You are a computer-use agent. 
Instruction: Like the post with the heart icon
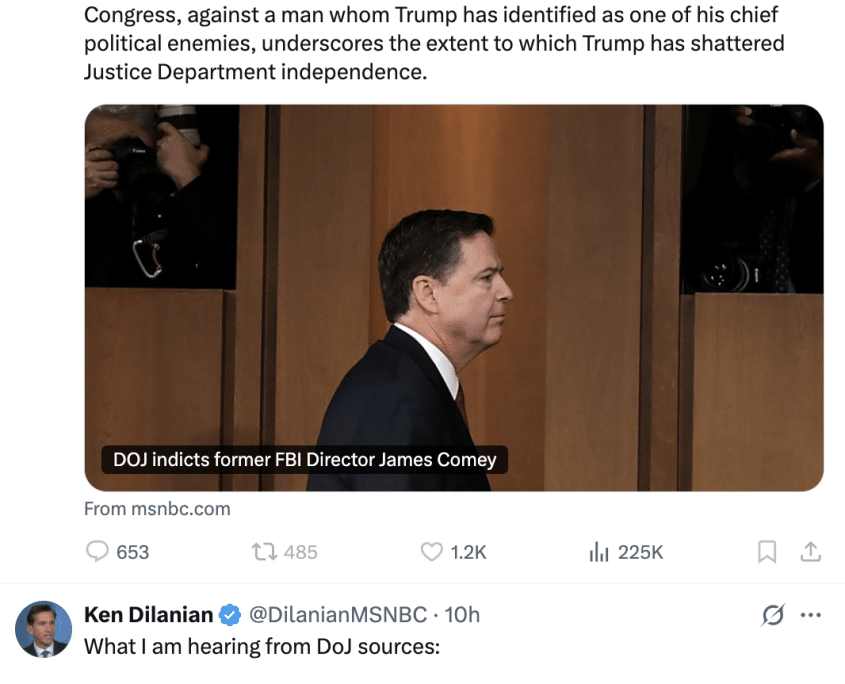pyautogui.click(x=431, y=551)
